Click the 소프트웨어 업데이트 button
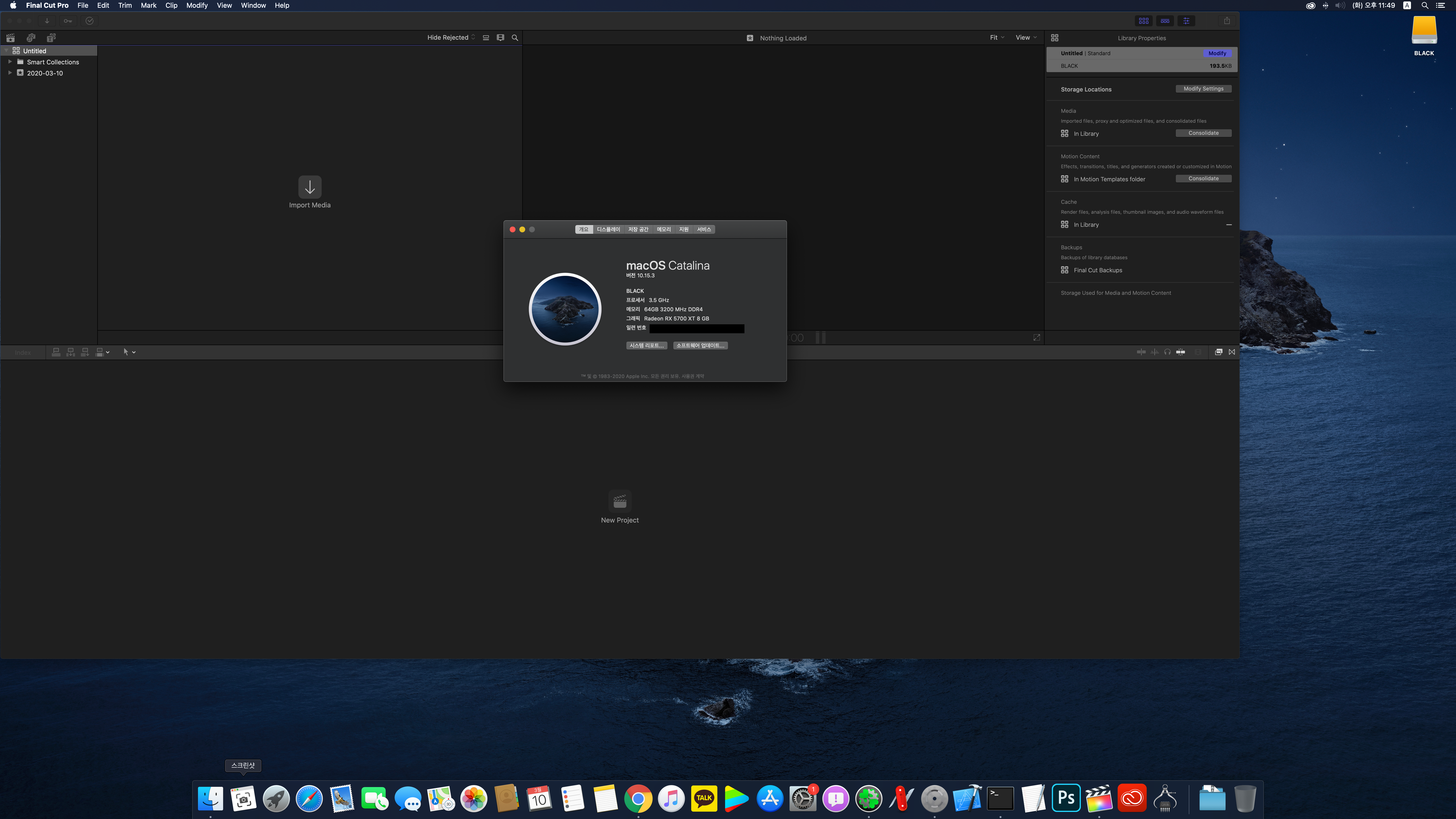Viewport: 1456px width, 819px height. pyautogui.click(x=700, y=345)
